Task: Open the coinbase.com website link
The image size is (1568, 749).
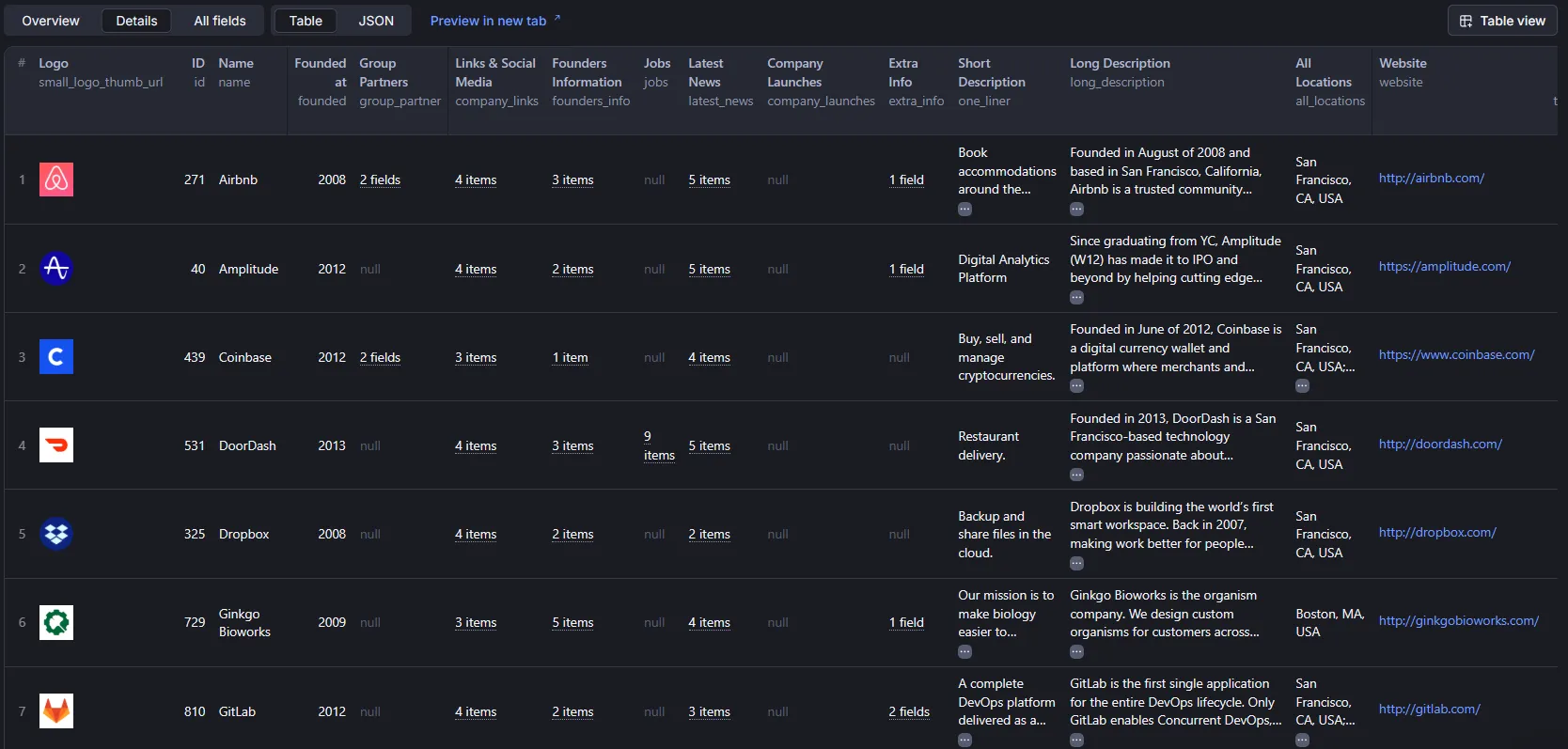Action: [1456, 355]
